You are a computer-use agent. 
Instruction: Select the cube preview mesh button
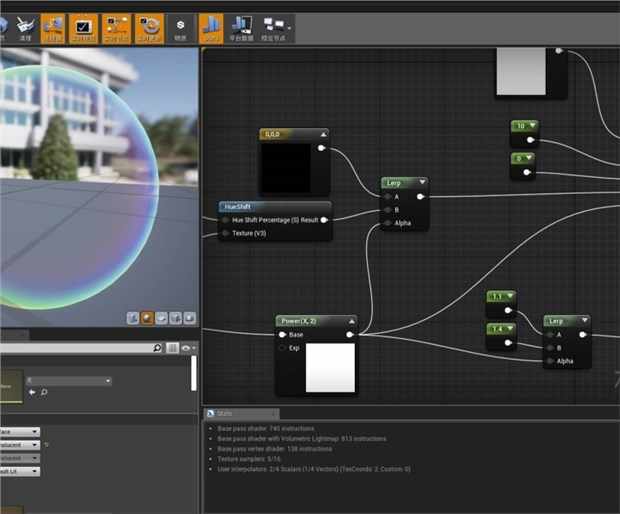(176, 318)
